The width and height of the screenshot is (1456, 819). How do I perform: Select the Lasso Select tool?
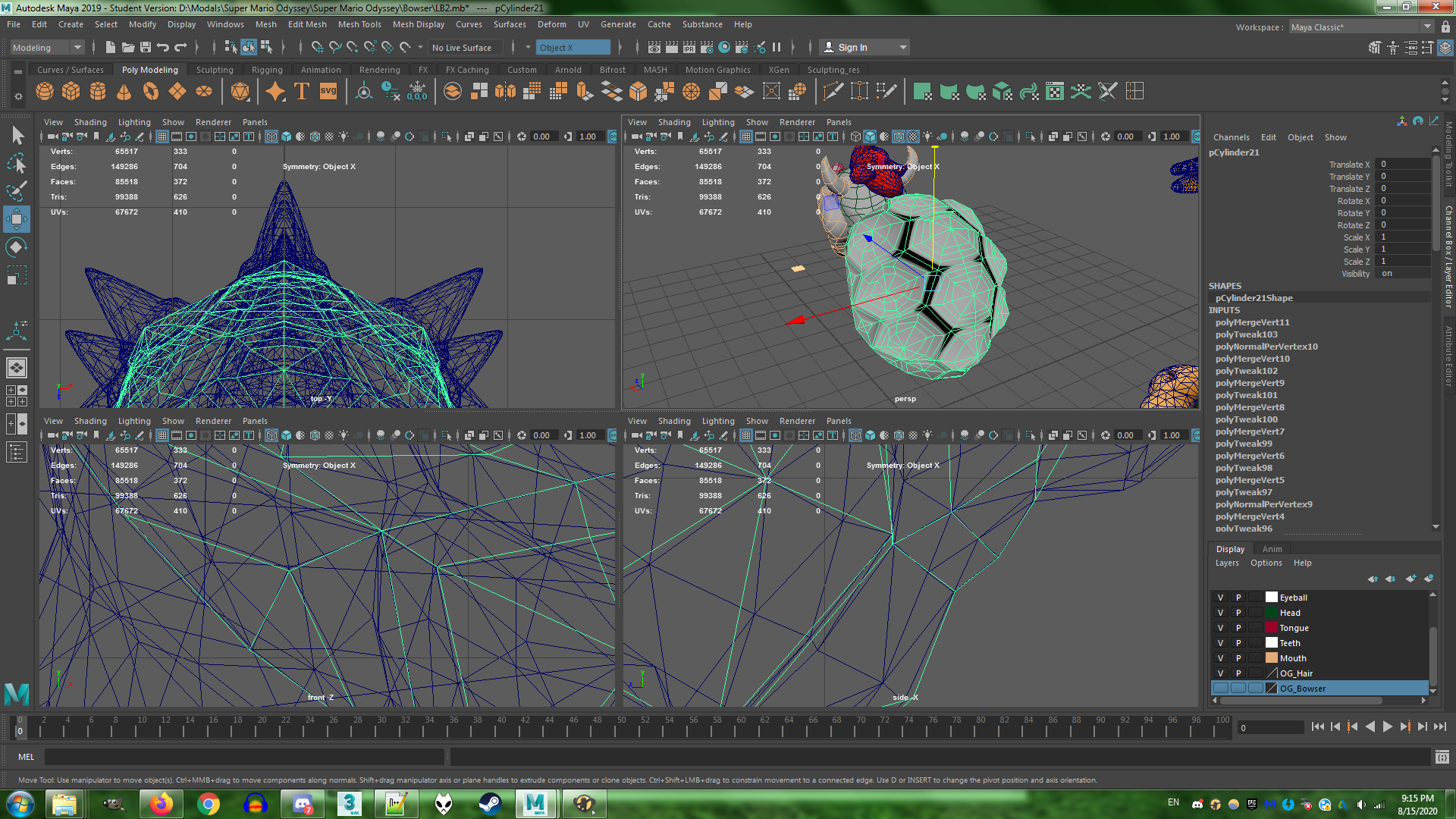point(17,163)
